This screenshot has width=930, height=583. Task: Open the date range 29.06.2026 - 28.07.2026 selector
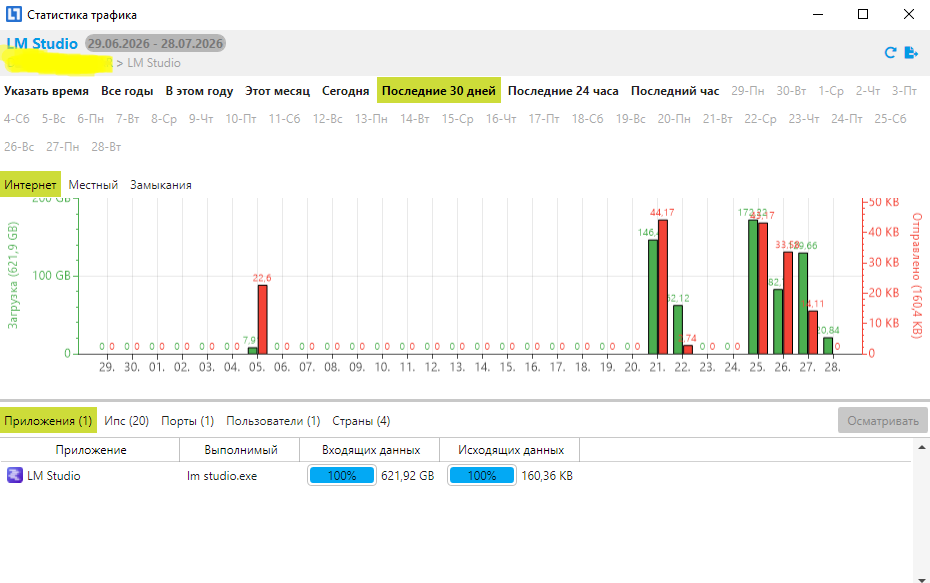155,43
